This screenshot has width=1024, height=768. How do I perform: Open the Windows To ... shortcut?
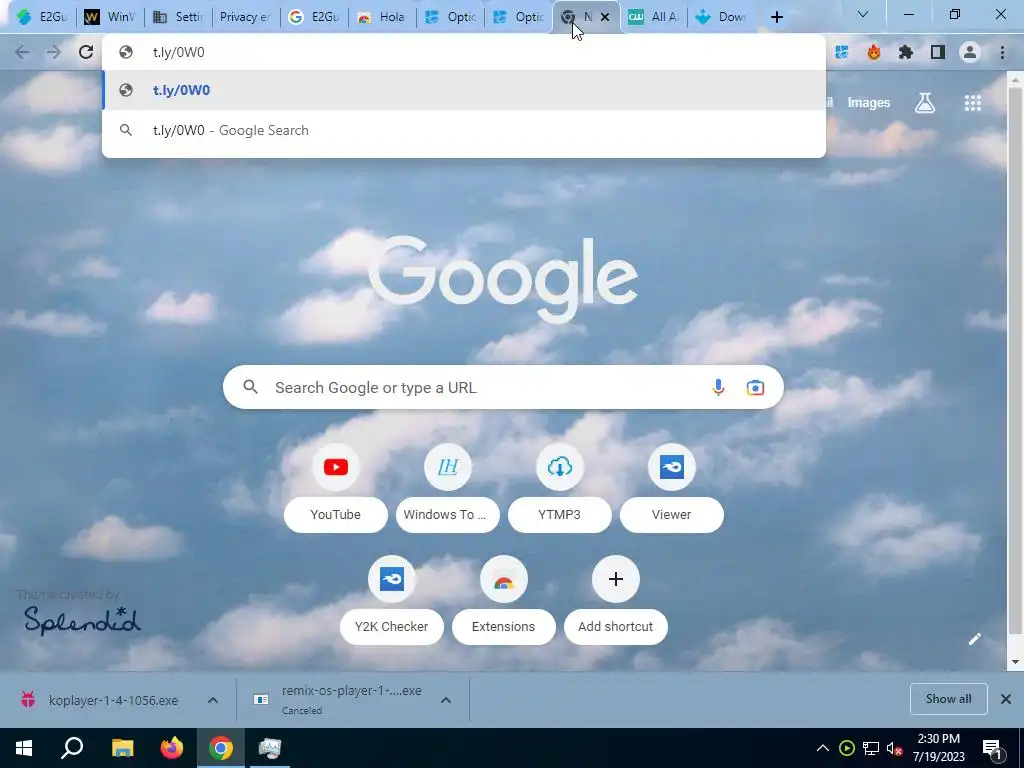click(447, 487)
